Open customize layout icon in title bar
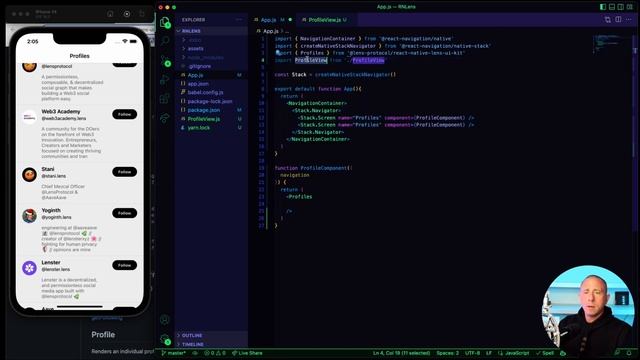 629,7
